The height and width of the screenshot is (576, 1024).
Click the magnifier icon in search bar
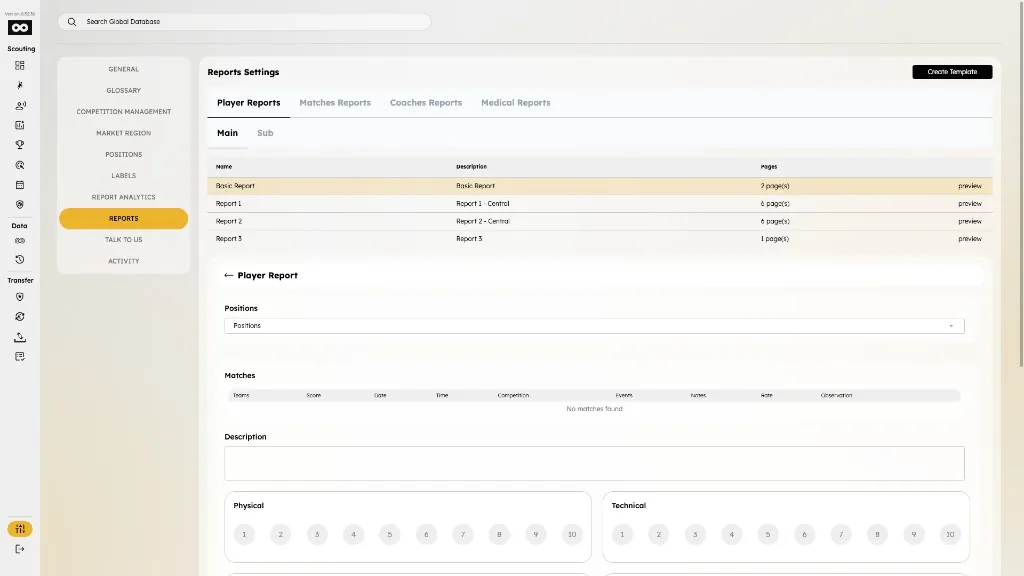click(x=72, y=22)
